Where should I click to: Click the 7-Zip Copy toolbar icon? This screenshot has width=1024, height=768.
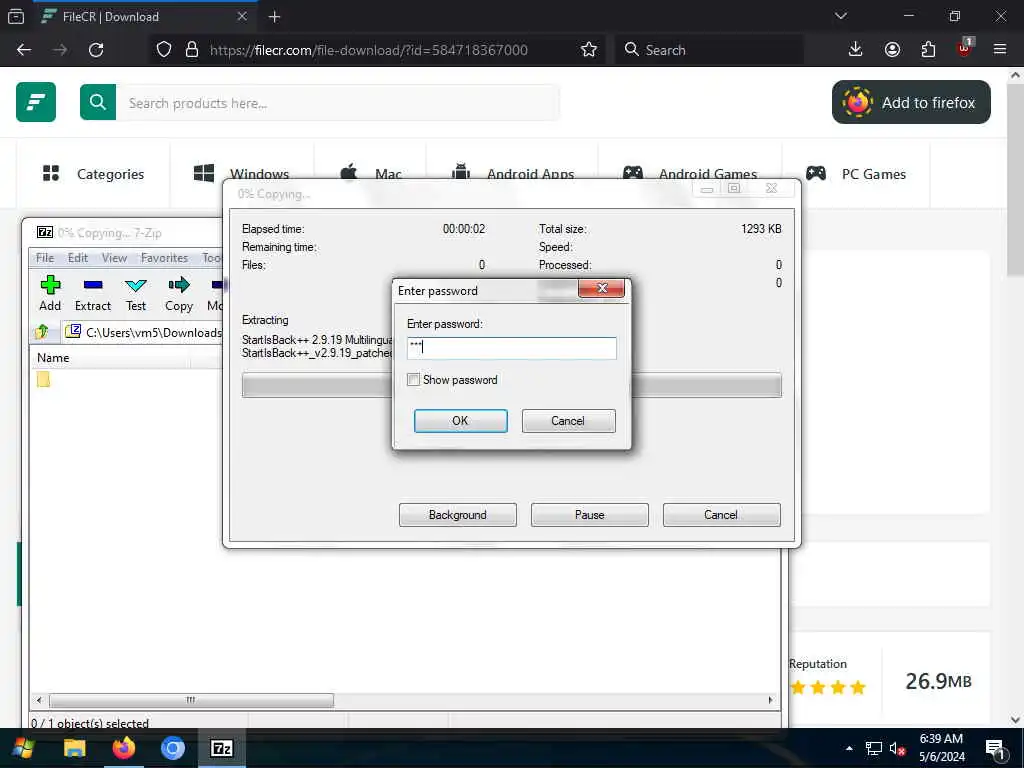click(x=179, y=294)
